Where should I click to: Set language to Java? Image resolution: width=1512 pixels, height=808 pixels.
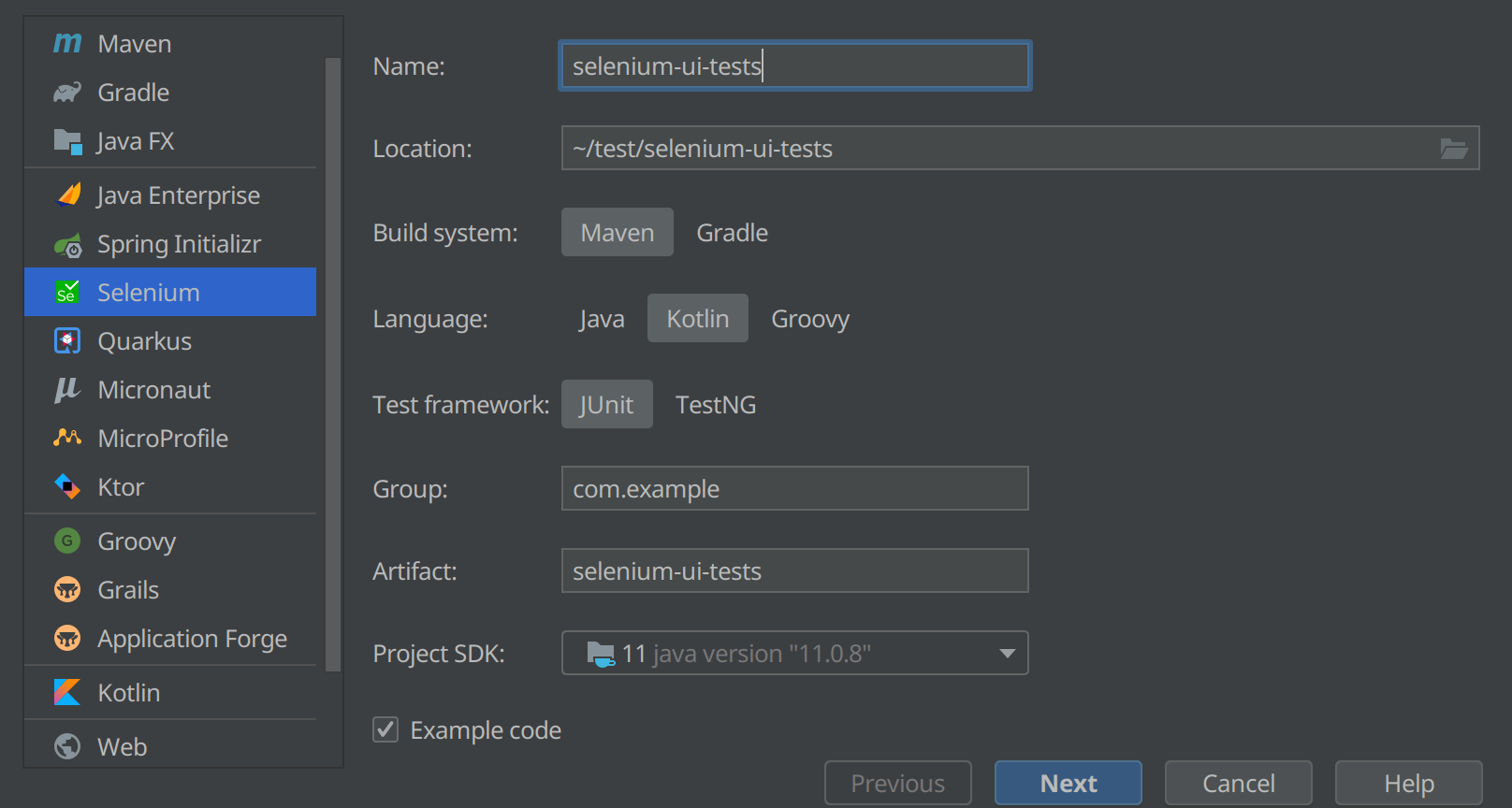click(601, 319)
